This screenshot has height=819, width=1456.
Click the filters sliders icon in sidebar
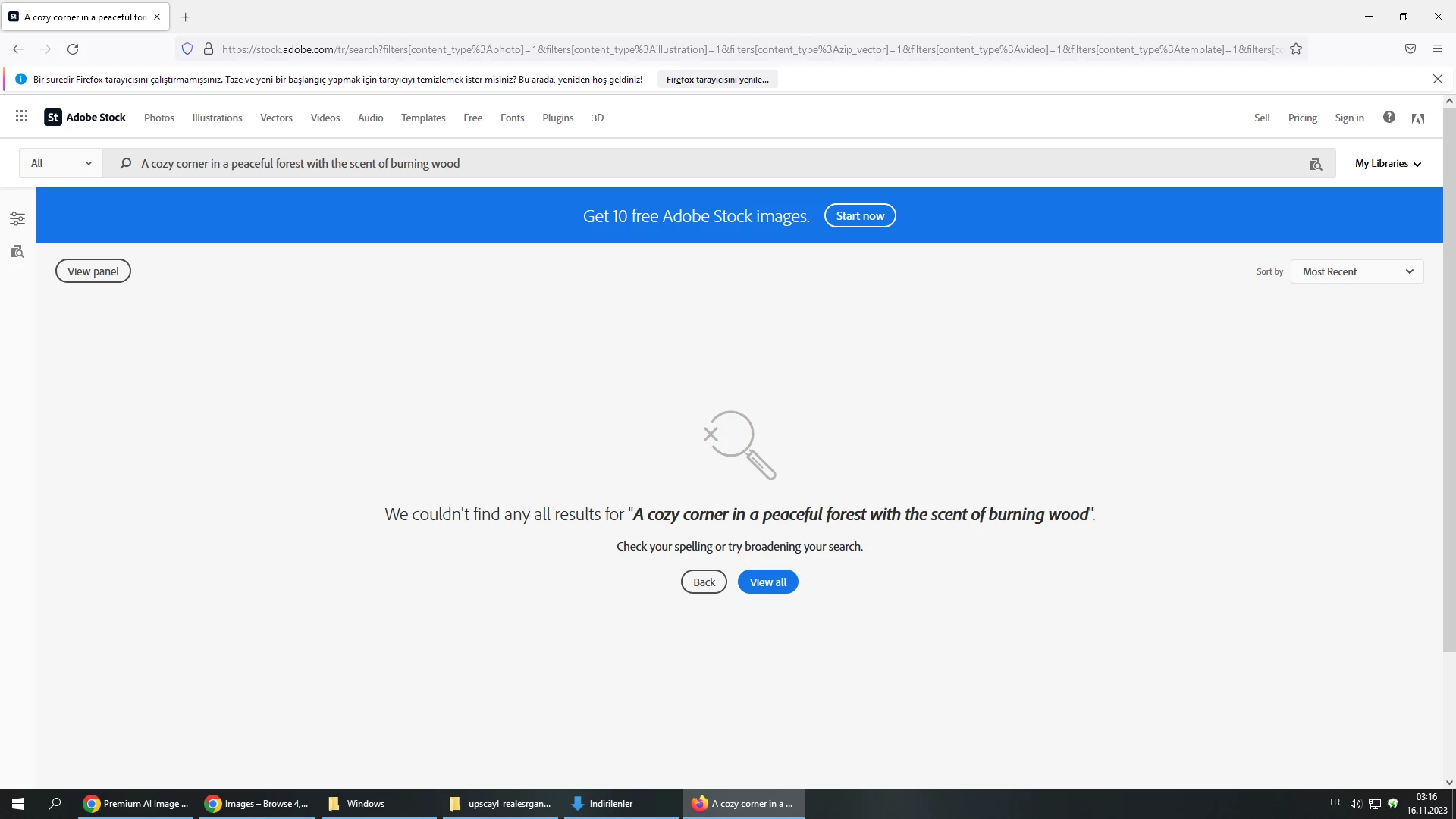[17, 219]
